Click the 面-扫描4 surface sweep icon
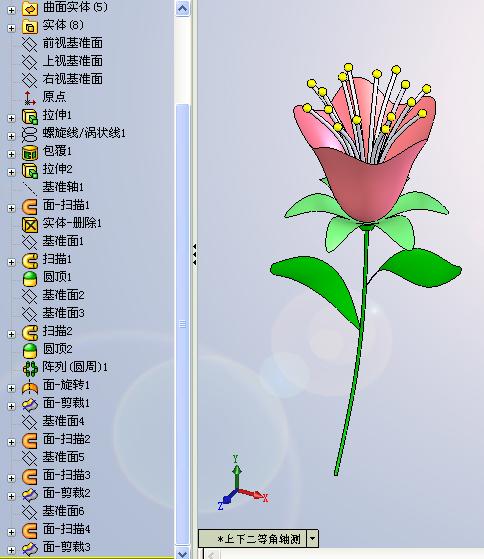 click(30, 530)
